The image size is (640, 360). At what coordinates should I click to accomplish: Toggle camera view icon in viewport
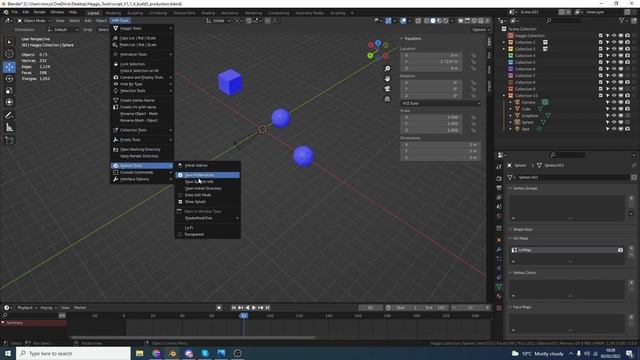click(387, 89)
